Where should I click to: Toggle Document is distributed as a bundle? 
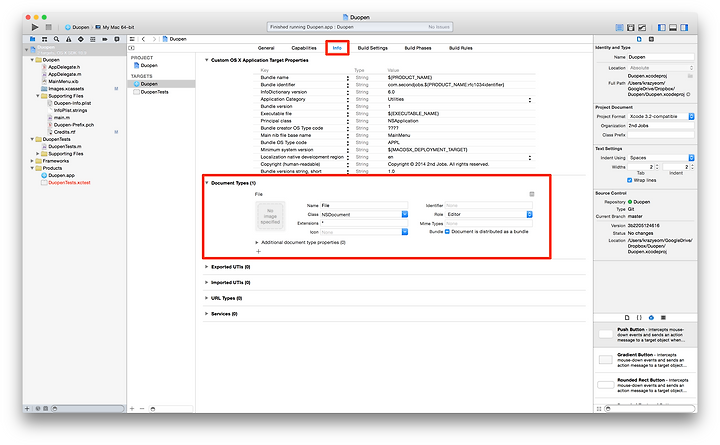(x=447, y=231)
